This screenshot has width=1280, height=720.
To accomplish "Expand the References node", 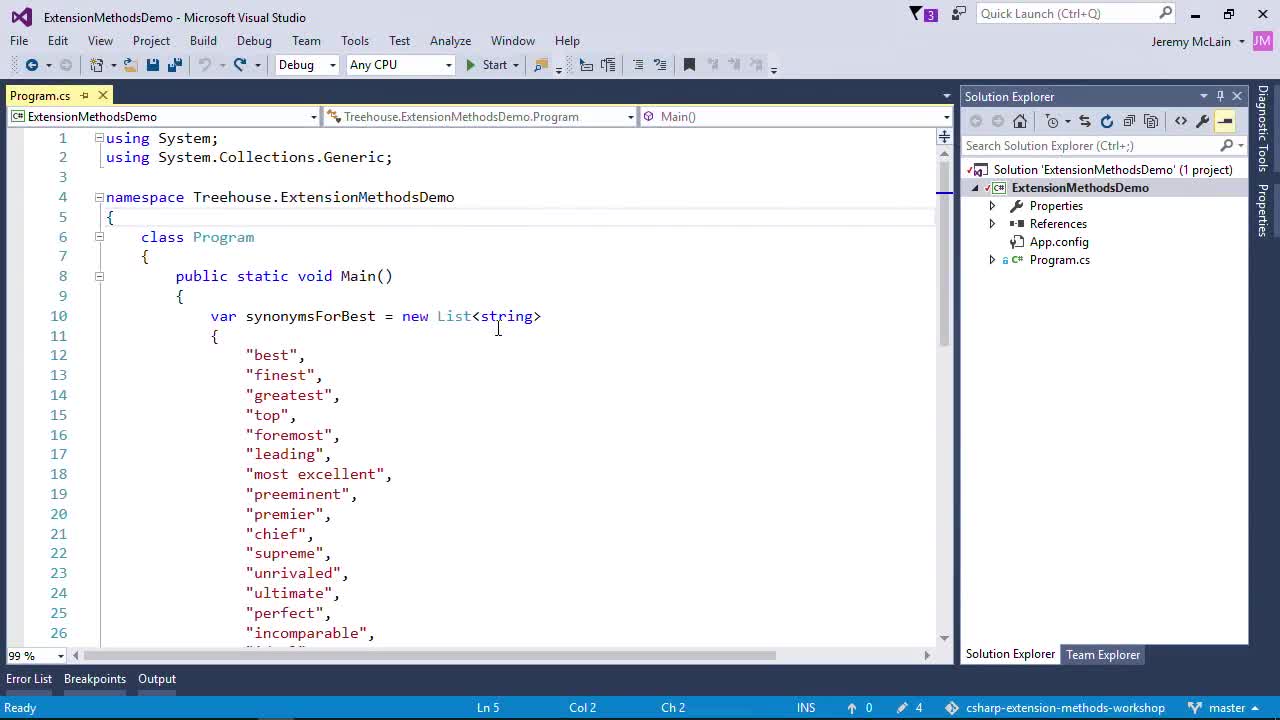I will [x=992, y=223].
